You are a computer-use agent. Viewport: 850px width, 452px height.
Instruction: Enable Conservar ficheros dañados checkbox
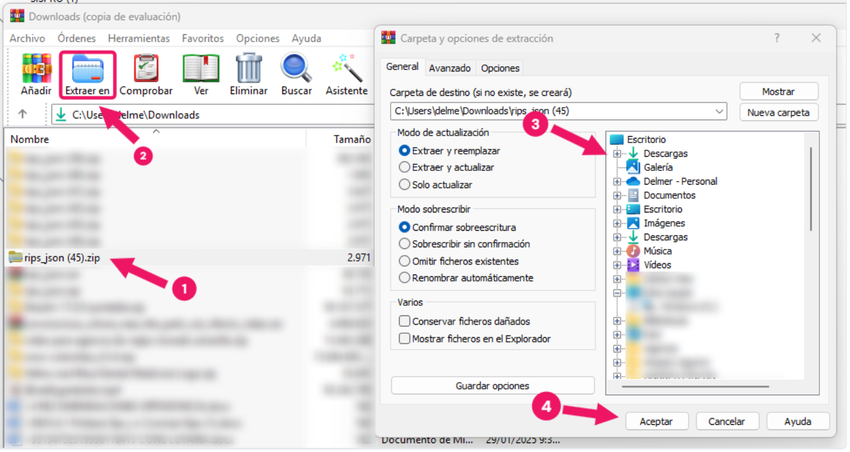tap(404, 321)
